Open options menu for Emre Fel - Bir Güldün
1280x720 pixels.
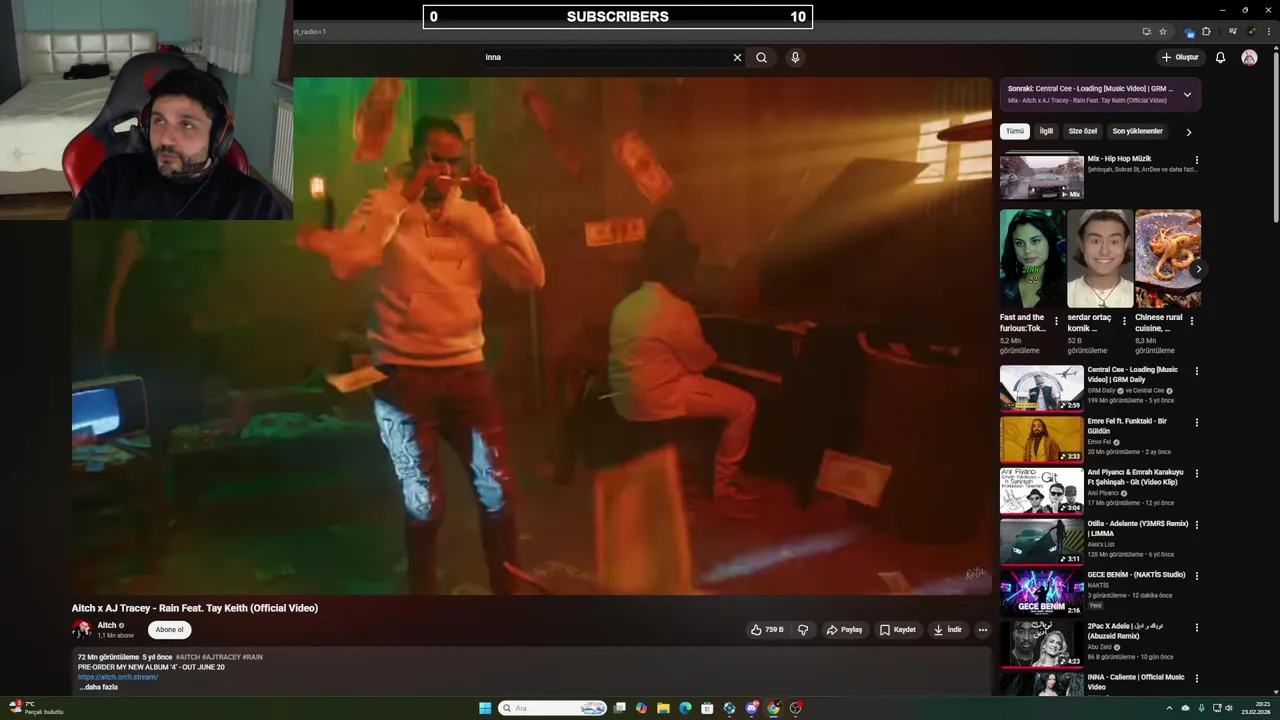pyautogui.click(x=1196, y=422)
